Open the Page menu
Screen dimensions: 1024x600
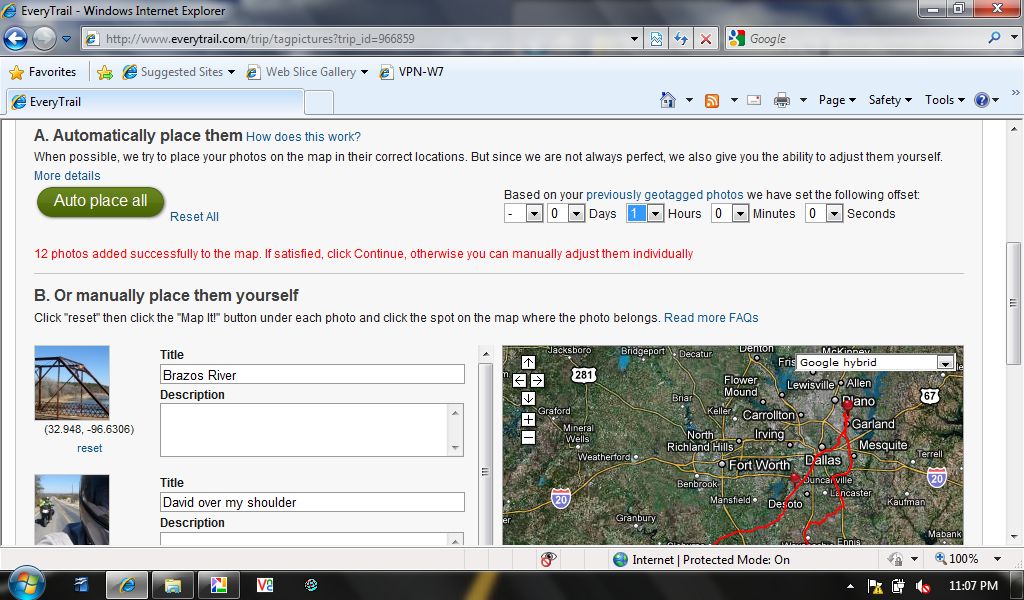pyautogui.click(x=837, y=100)
